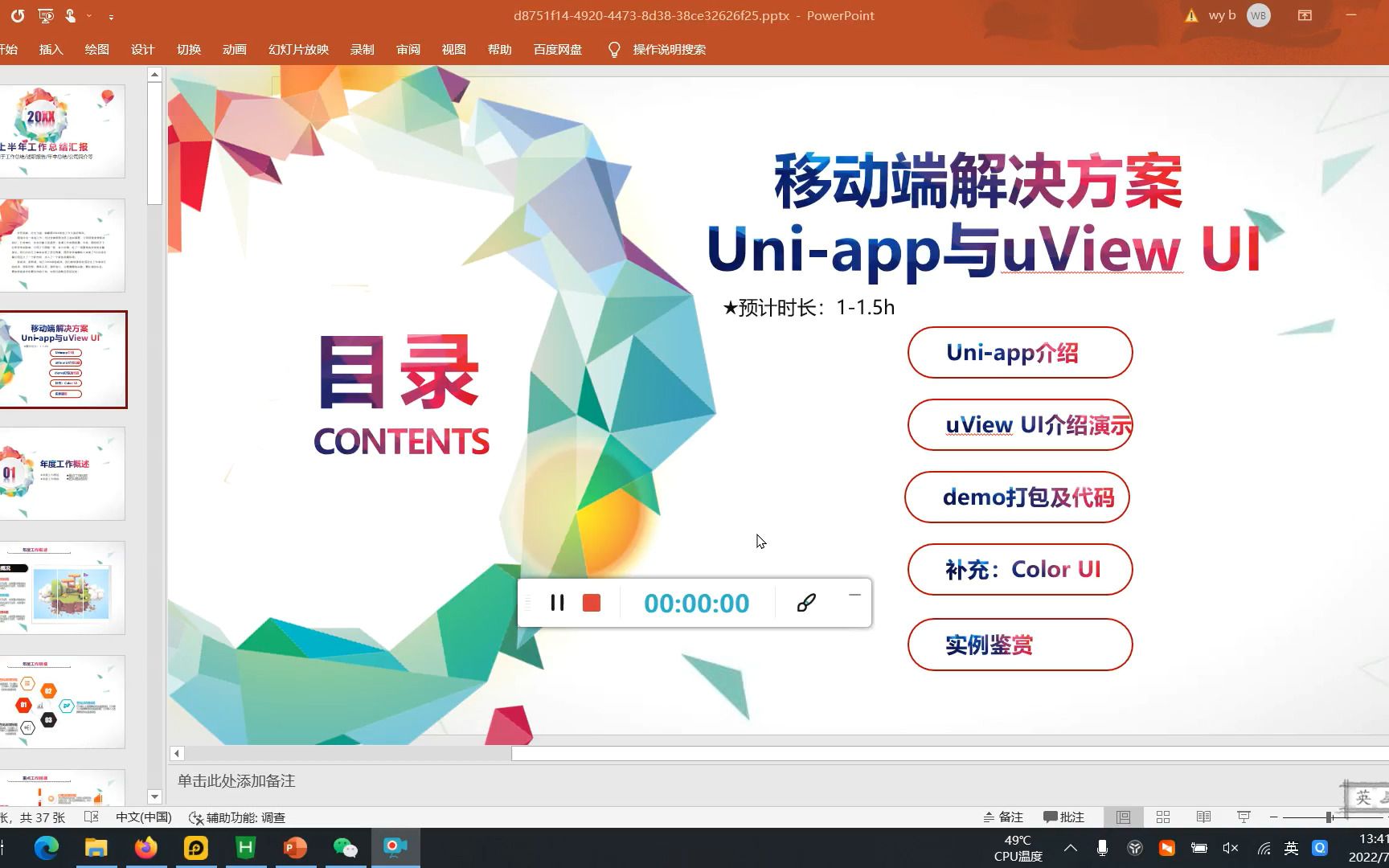Click thumbnail pane scroll down arrow
The width and height of the screenshot is (1389, 868).
tap(155, 796)
